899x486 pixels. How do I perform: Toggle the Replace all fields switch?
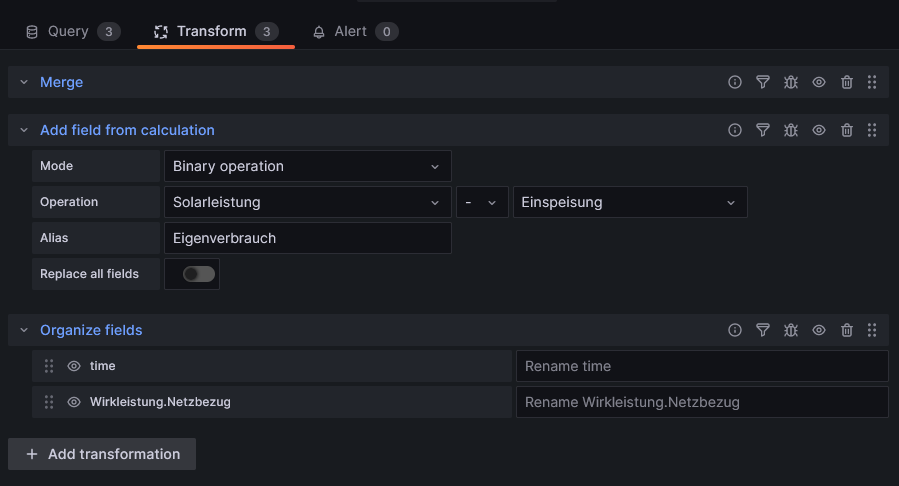(x=199, y=274)
